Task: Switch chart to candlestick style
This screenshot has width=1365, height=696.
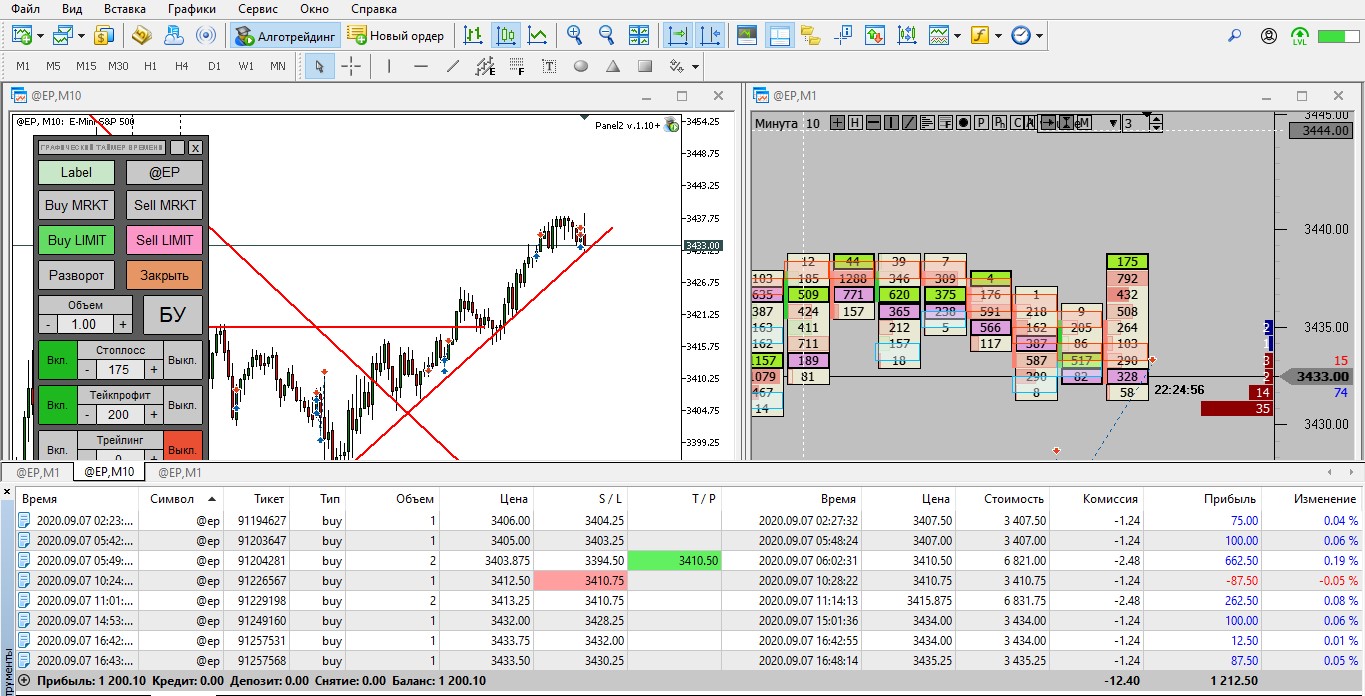Action: [x=506, y=35]
